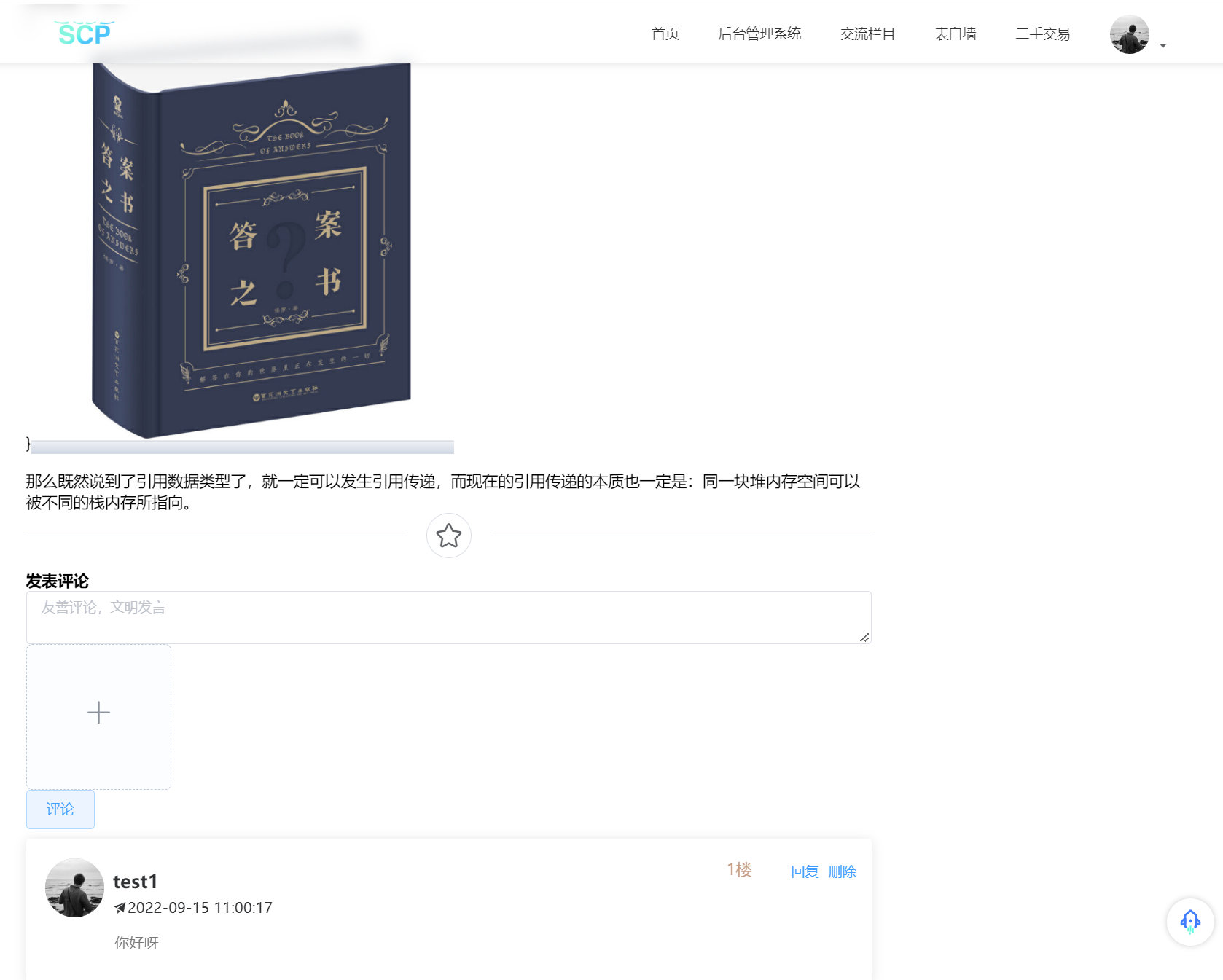Screen dimensions: 1223x980
Task: Click the plus icon to upload image
Action: tap(98, 713)
